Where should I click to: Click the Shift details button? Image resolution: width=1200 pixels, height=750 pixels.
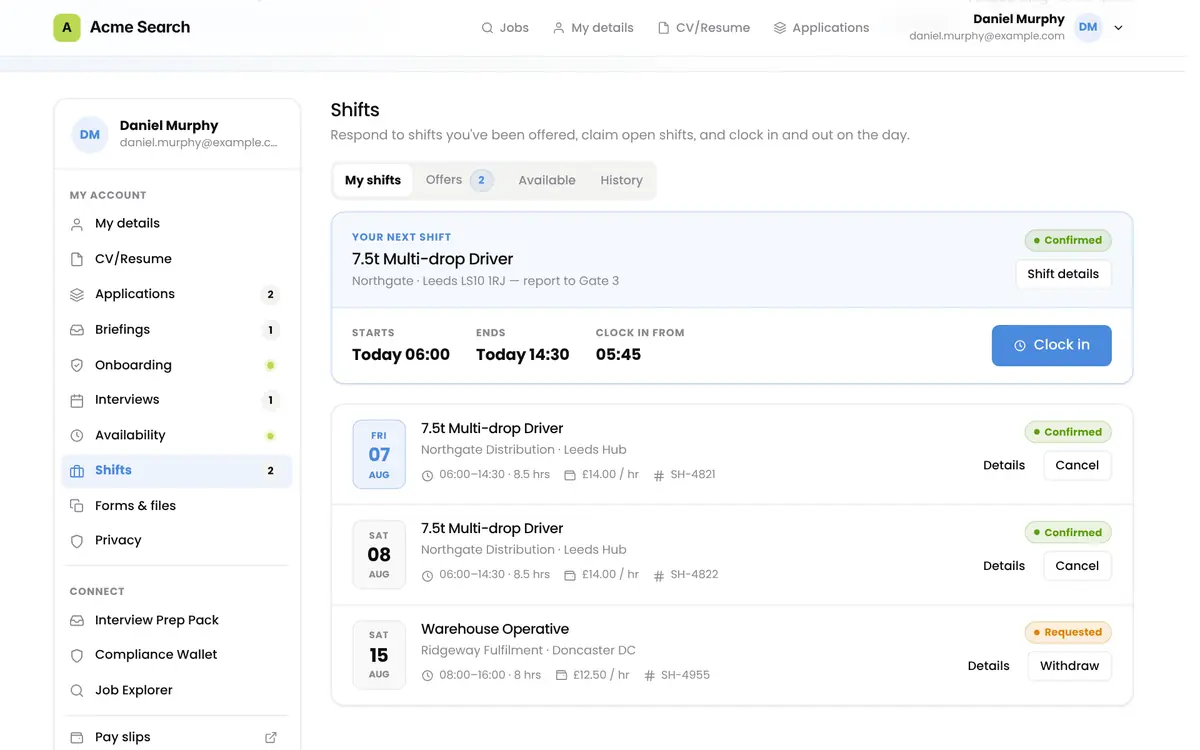[x=1063, y=274]
